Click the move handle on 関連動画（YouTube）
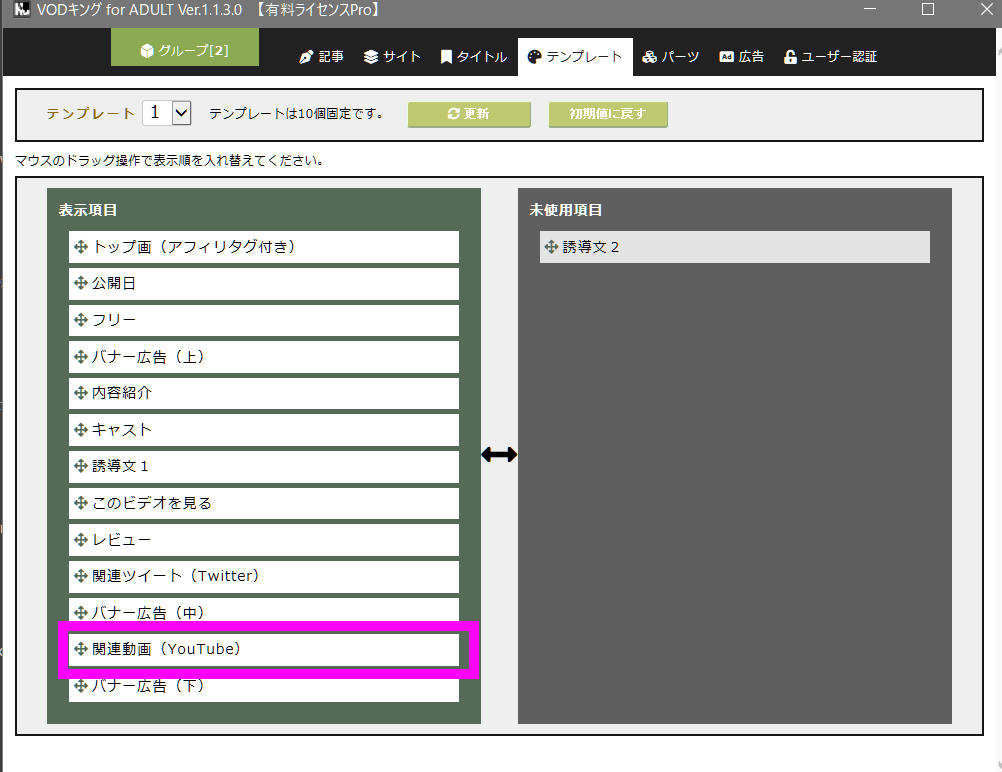 click(x=81, y=649)
